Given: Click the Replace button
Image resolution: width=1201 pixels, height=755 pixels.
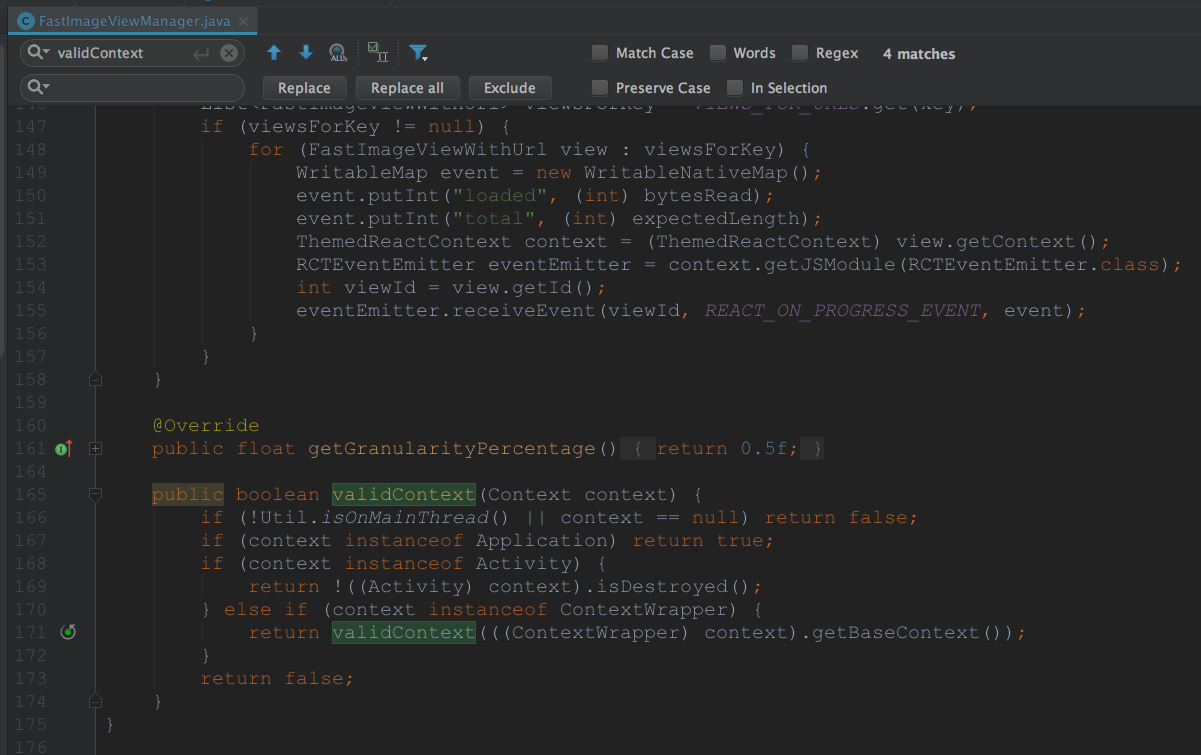Looking at the screenshot, I should tap(304, 88).
